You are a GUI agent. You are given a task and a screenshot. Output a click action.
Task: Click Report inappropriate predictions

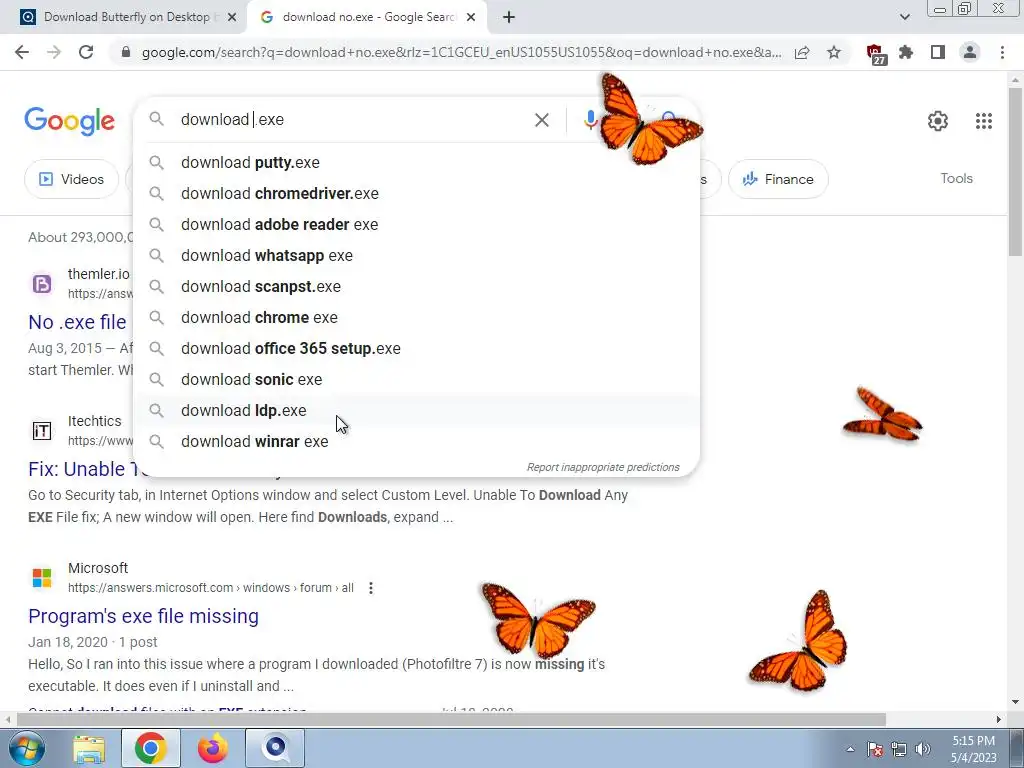coord(603,468)
